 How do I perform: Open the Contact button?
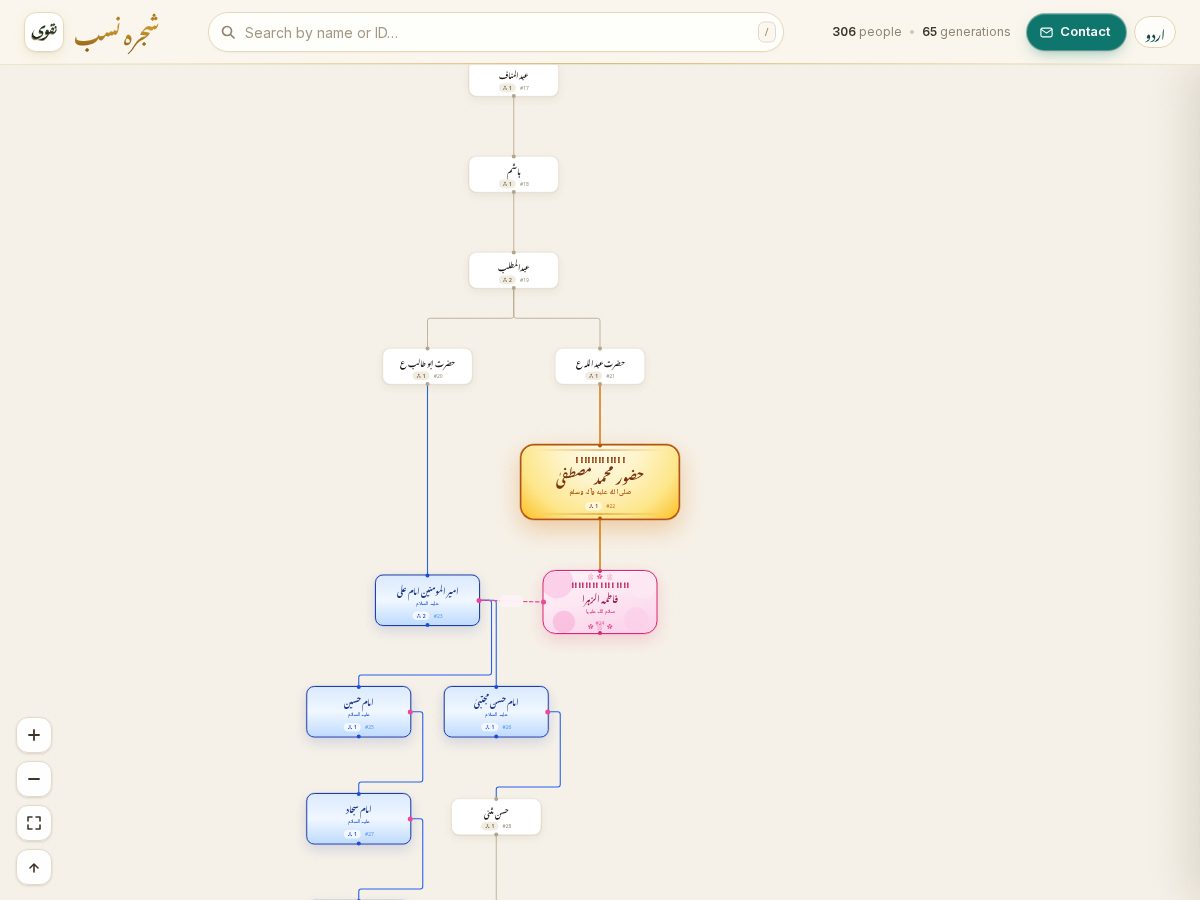coord(1076,32)
